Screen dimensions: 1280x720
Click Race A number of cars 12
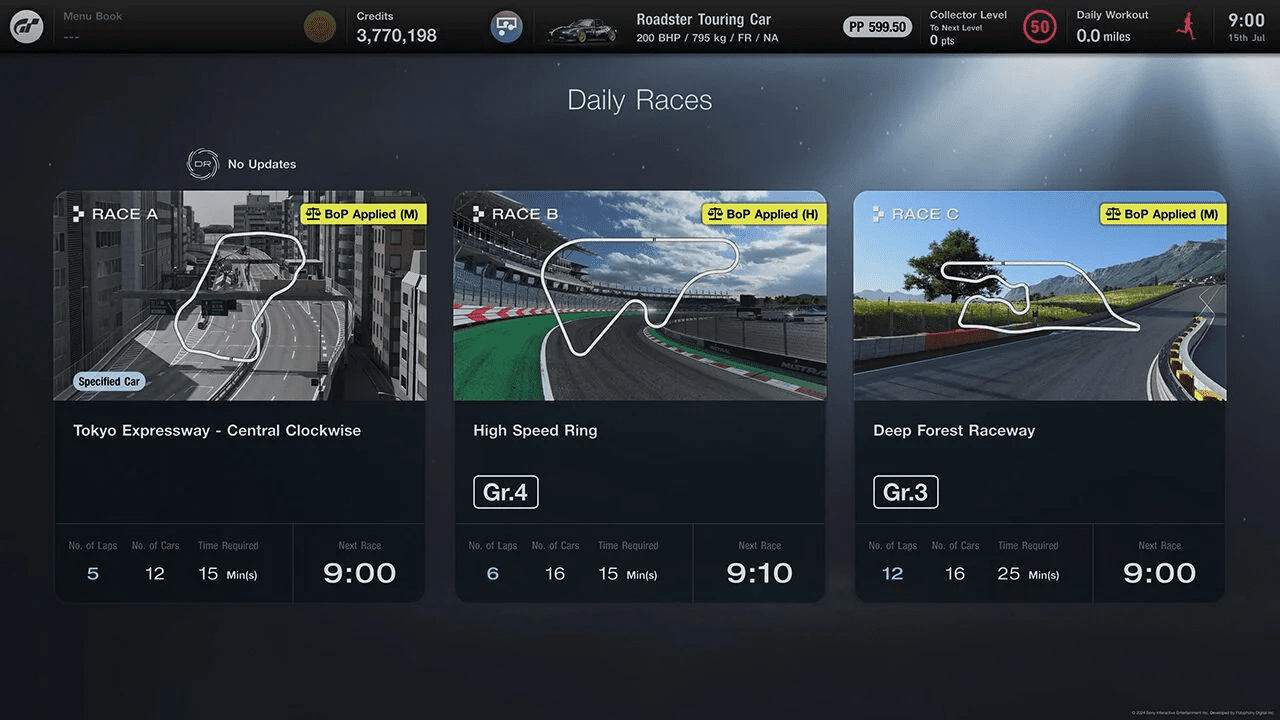[x=155, y=574]
